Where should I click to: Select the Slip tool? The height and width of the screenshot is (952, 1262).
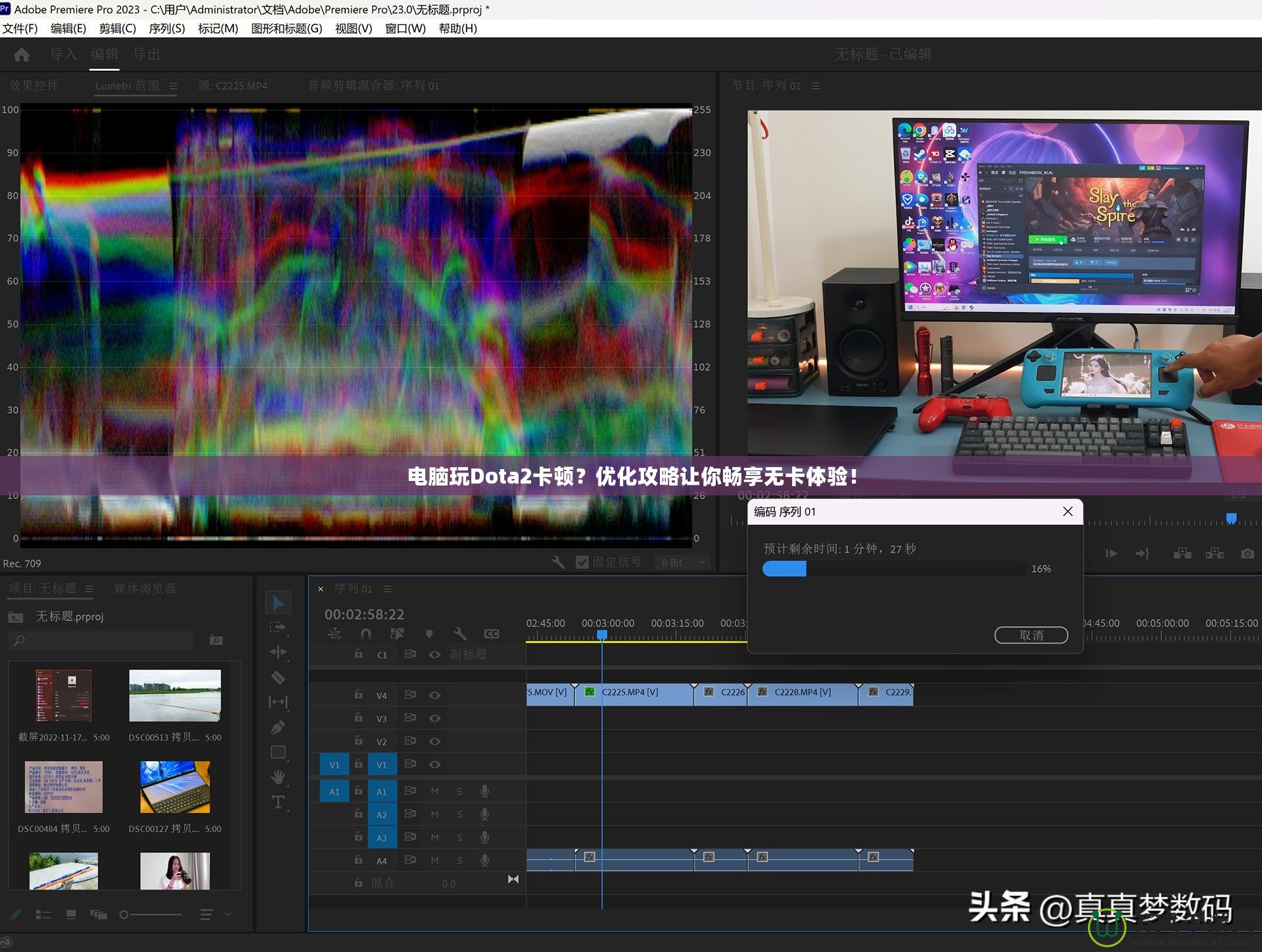[x=278, y=702]
